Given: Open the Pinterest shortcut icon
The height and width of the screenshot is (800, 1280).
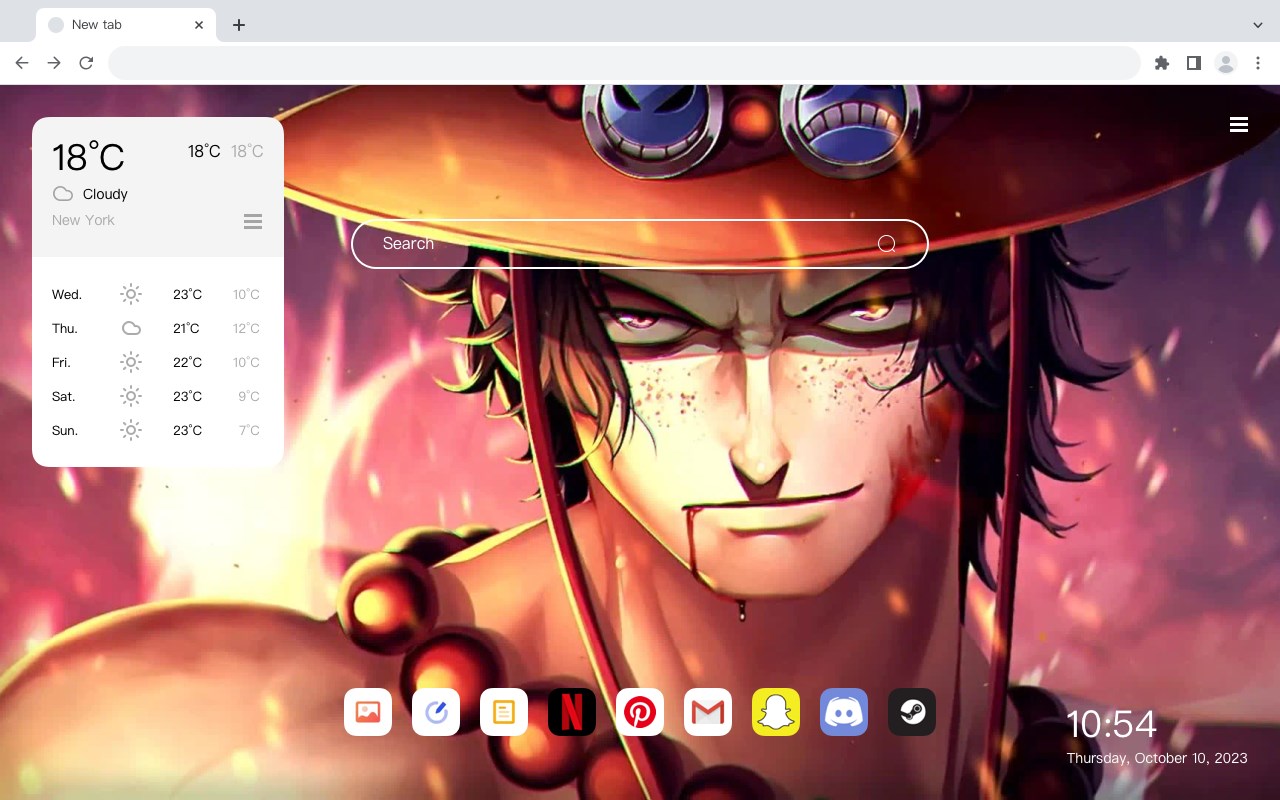Looking at the screenshot, I should [x=640, y=712].
